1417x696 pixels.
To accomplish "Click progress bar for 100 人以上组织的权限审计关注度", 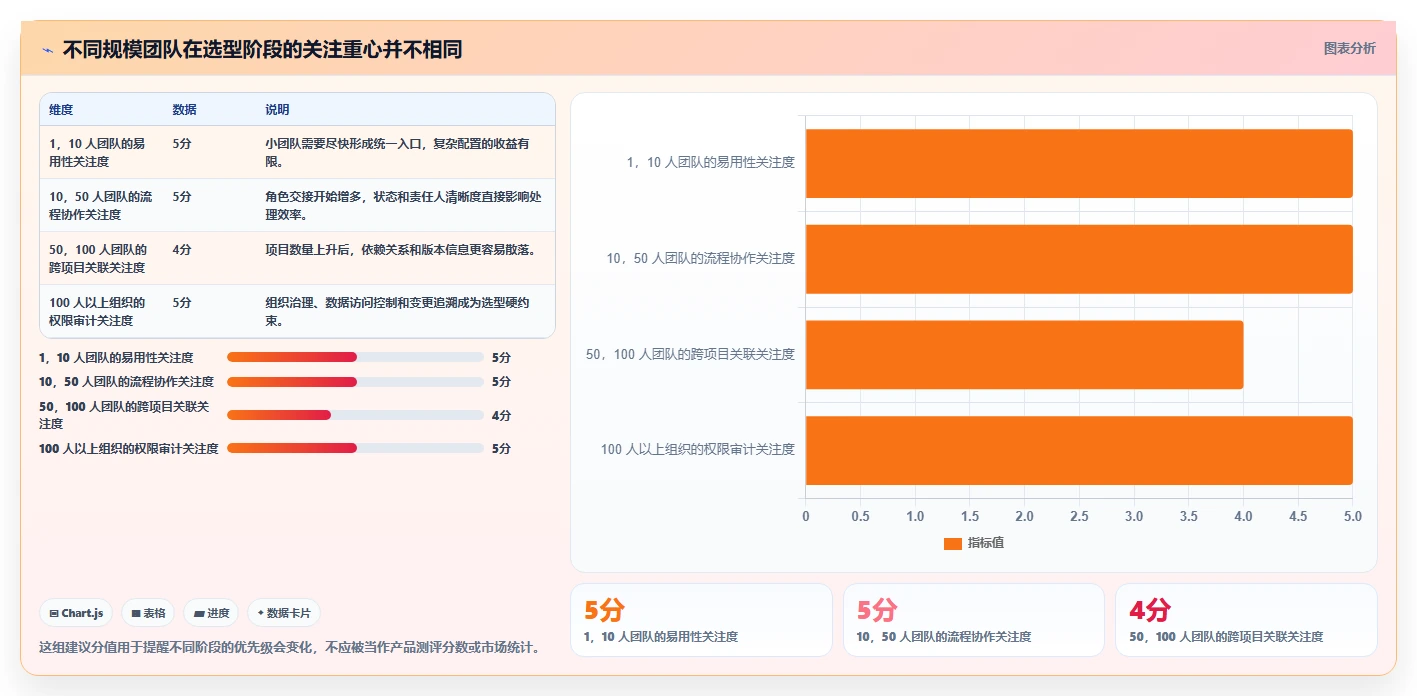I will (x=355, y=448).
